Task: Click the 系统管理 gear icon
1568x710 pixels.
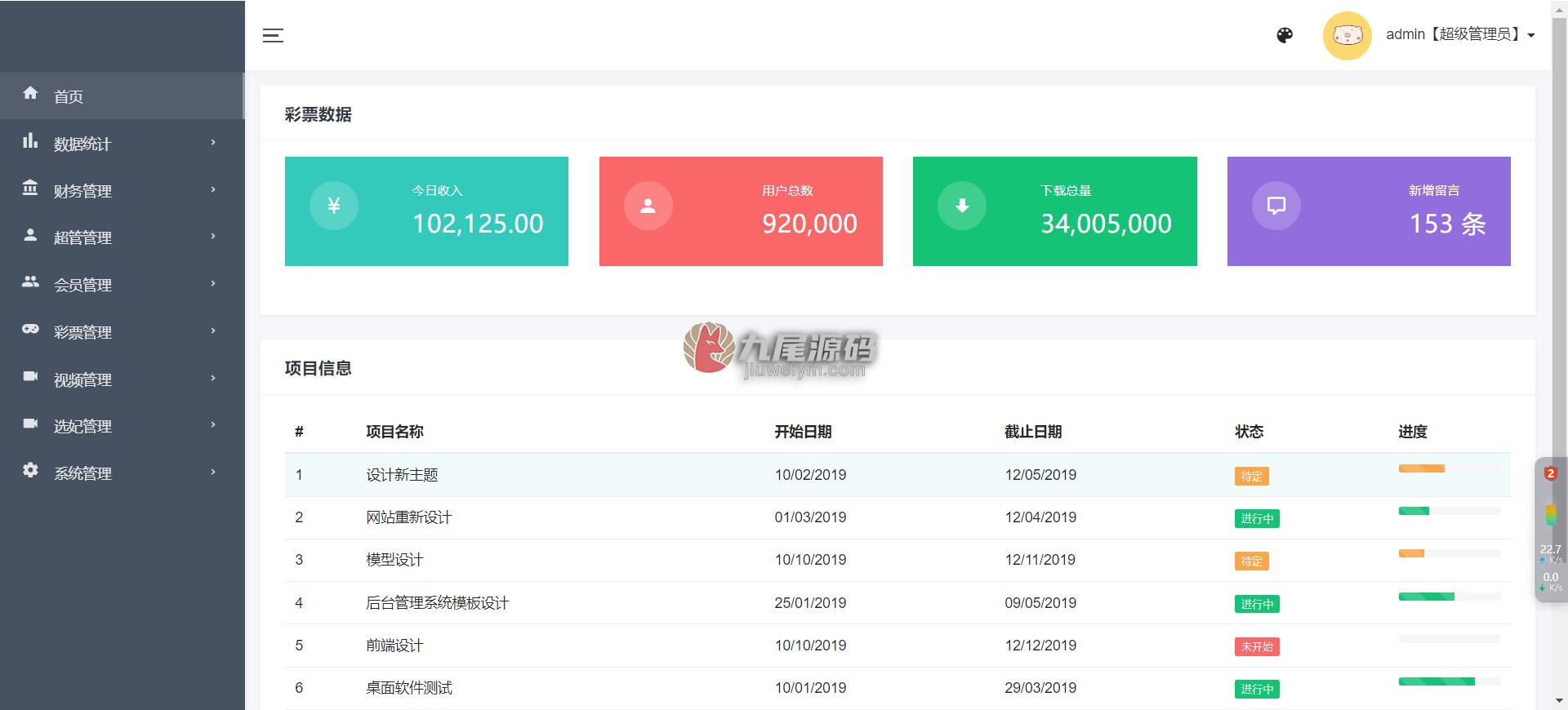Action: pos(30,470)
